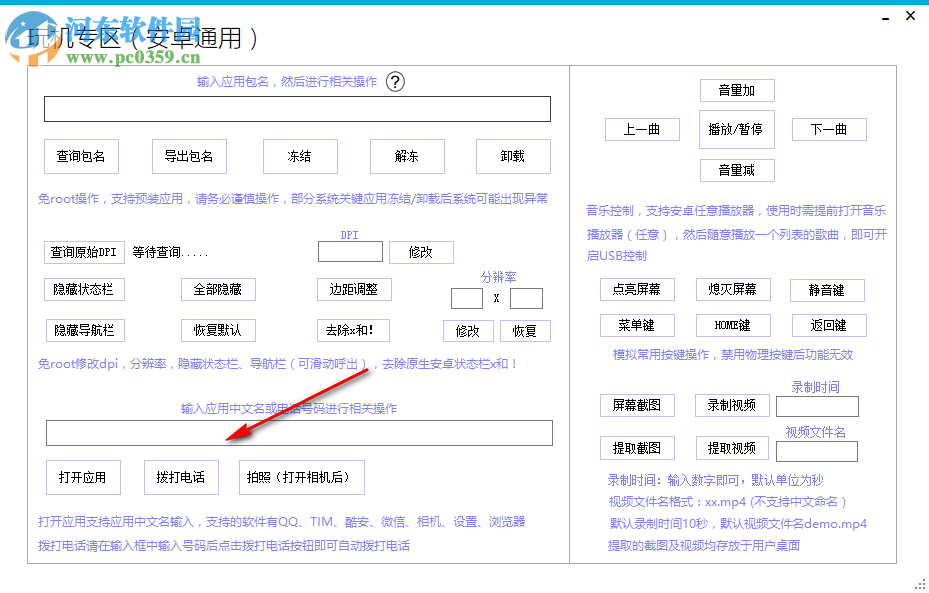
Task: Click the 去除x和! button
Action: tap(353, 331)
